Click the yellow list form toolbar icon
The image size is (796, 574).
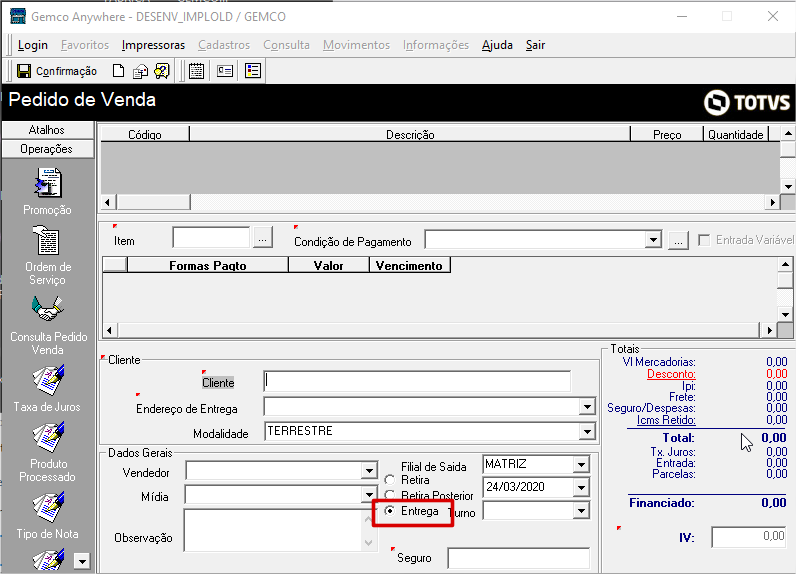(x=253, y=71)
